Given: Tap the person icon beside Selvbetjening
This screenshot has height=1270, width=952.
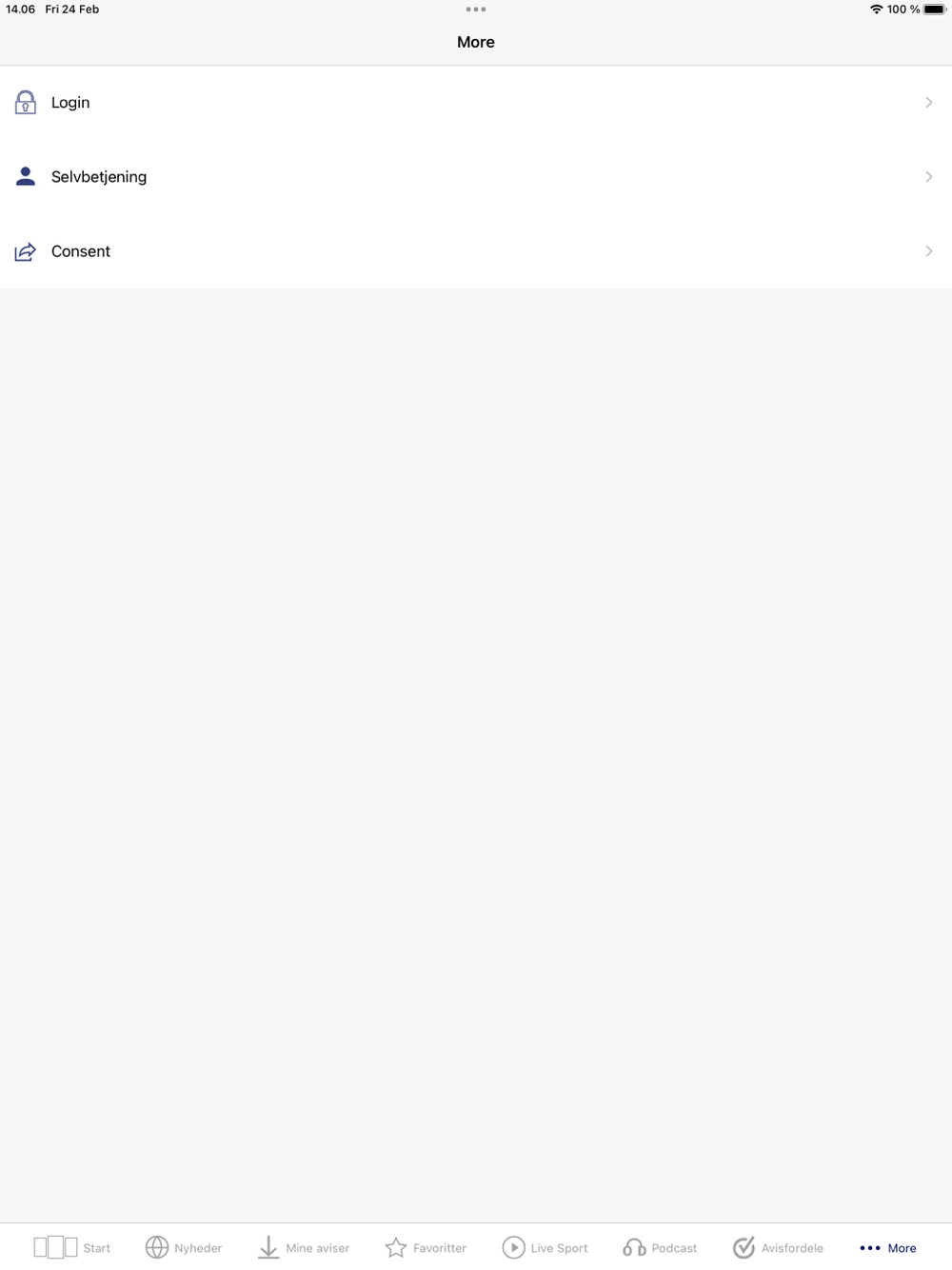Looking at the screenshot, I should click(x=26, y=176).
